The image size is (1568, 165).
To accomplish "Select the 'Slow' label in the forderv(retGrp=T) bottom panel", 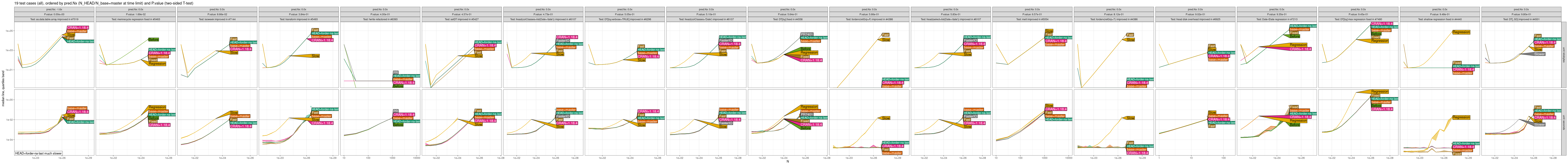I will pyautogui.click(x=1130, y=118).
